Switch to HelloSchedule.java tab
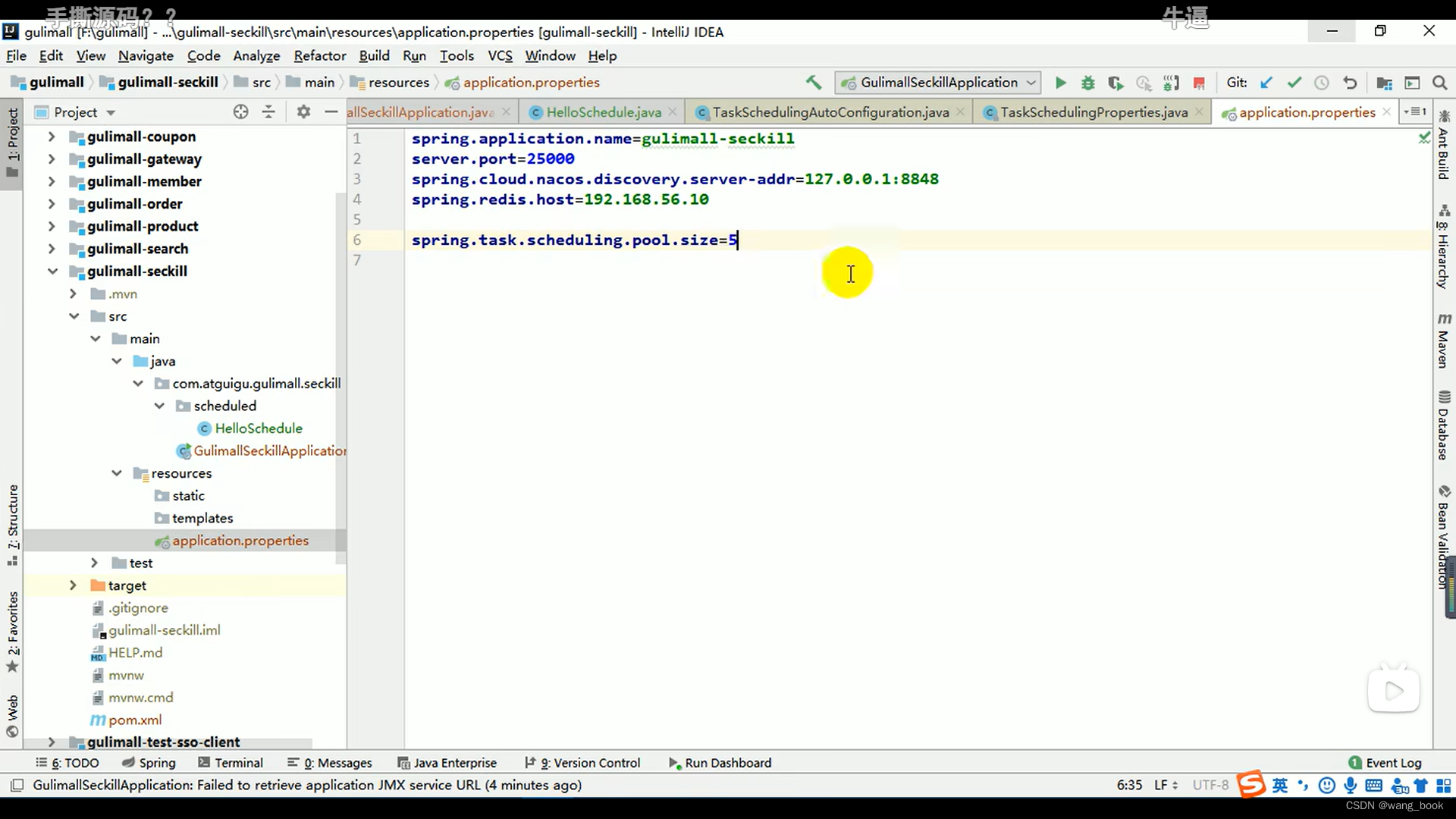 [x=604, y=112]
